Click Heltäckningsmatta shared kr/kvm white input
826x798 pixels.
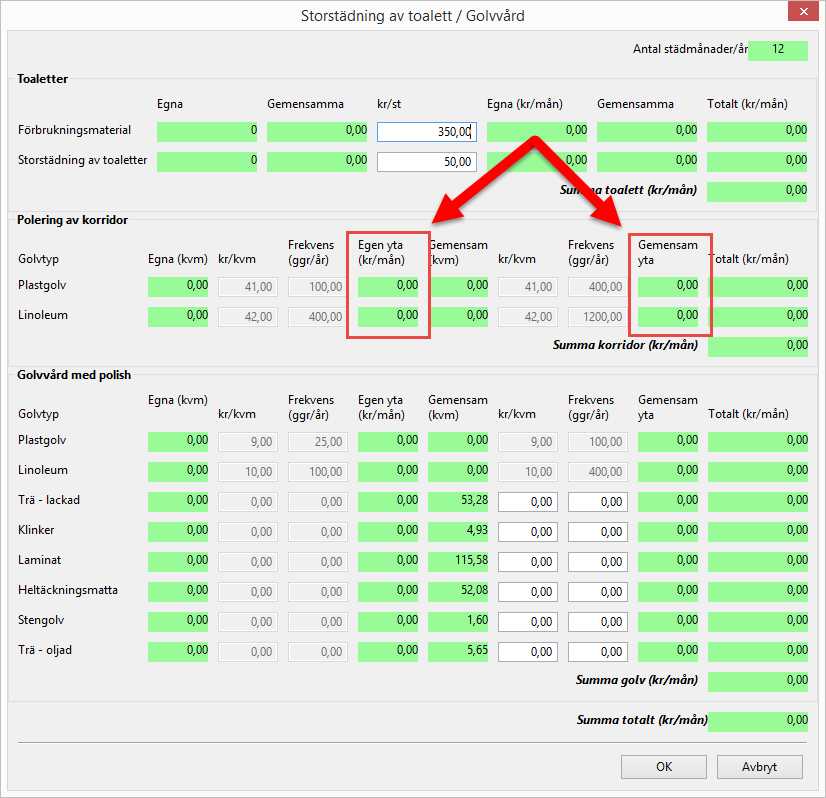coord(527,591)
